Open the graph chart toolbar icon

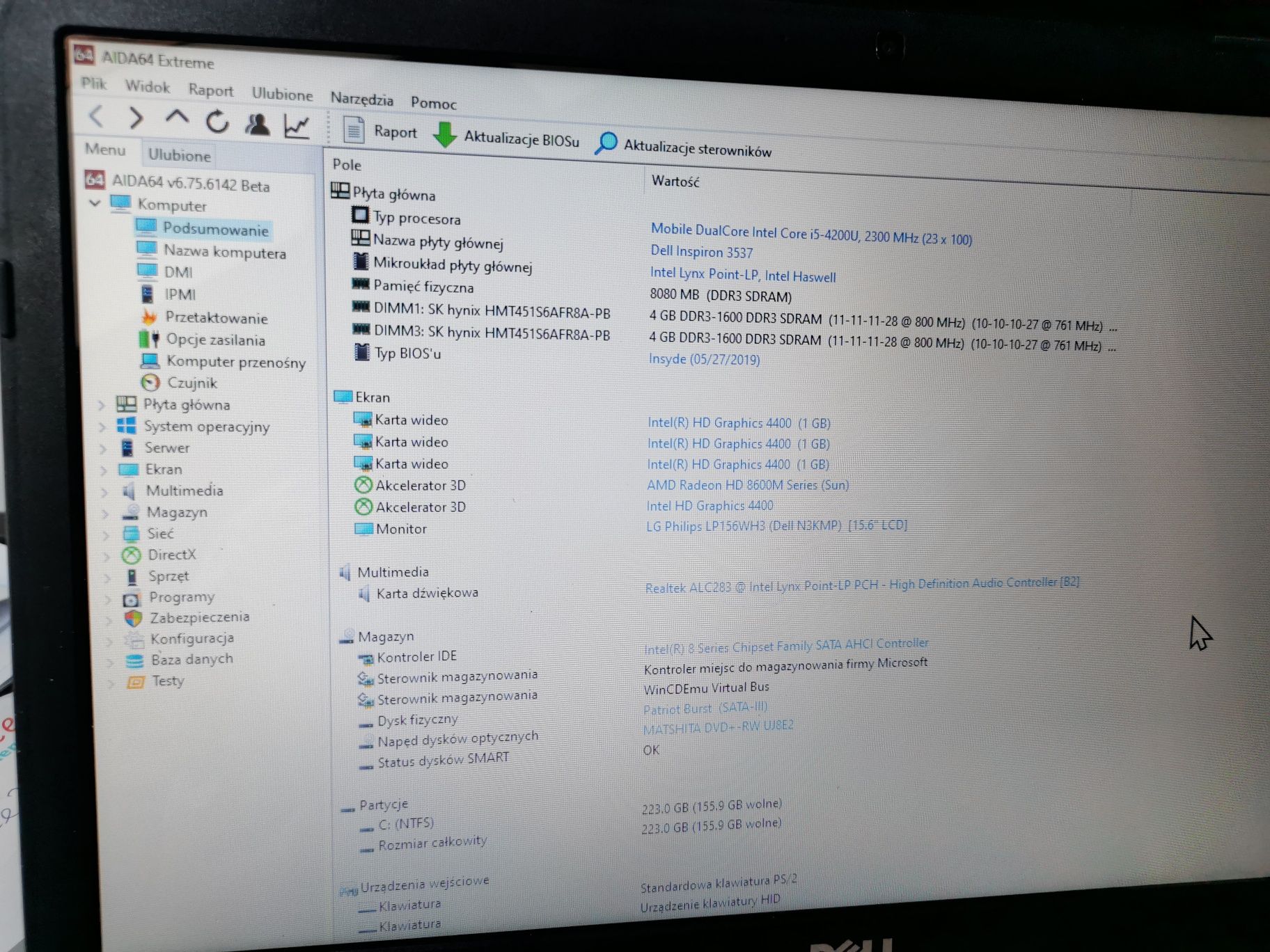297,127
